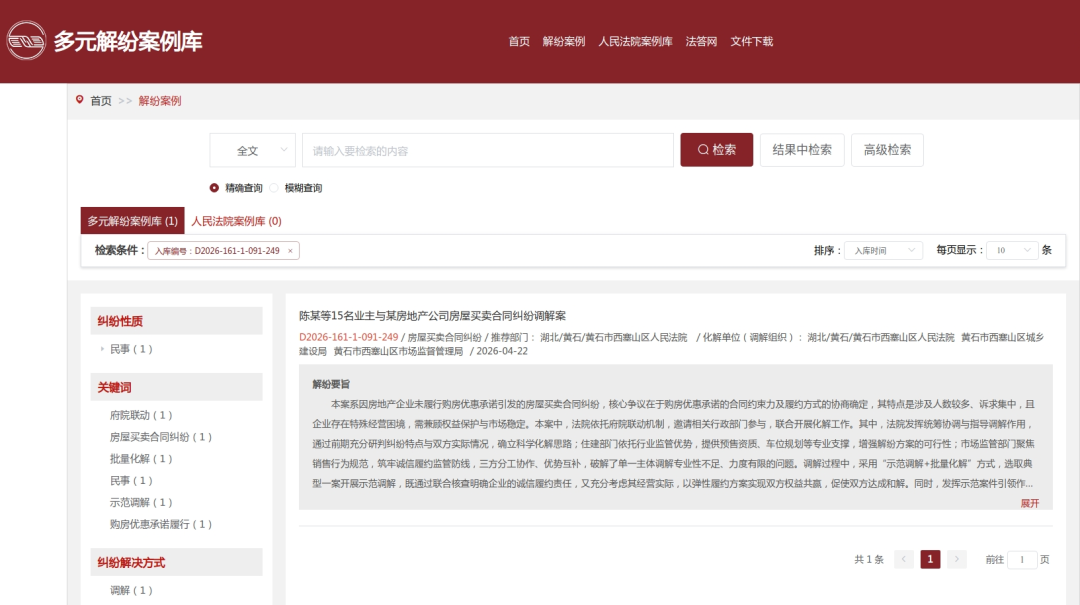This screenshot has width=1080, height=605.
Task: Filter by keyword 示范调解 (1)
Action: pyautogui.click(x=141, y=502)
